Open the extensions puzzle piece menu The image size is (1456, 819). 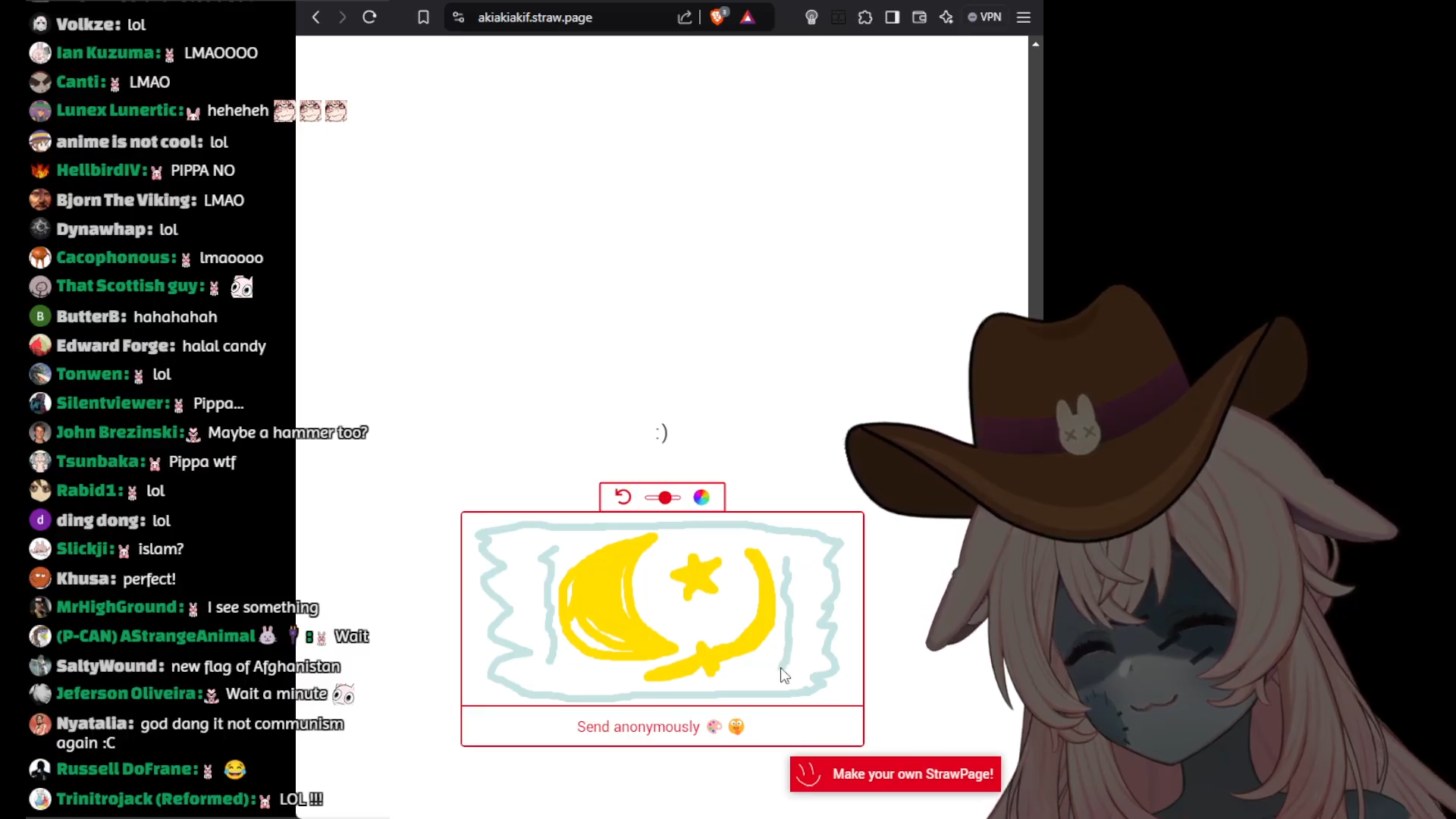[x=865, y=17]
